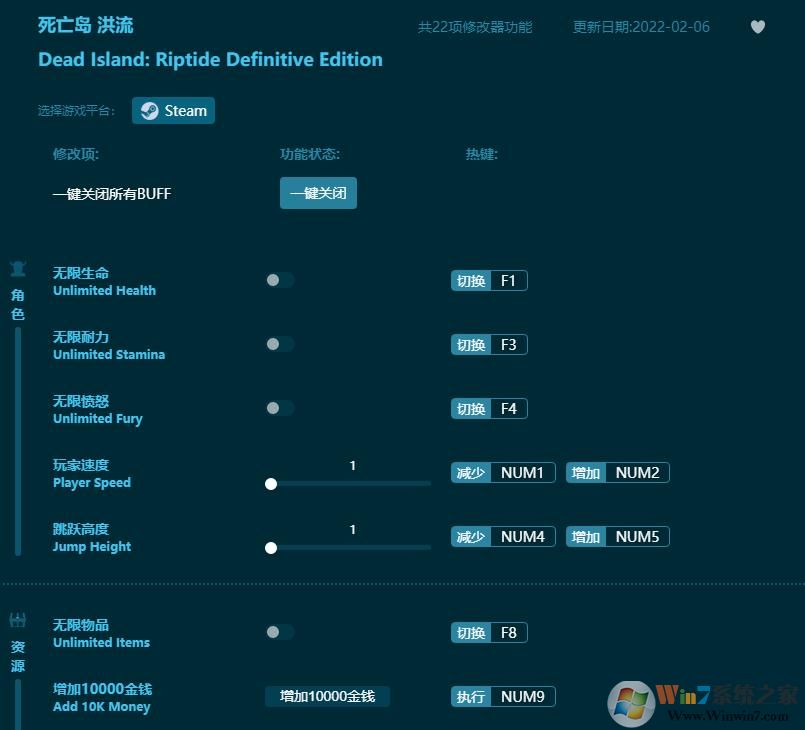Screen dimensions: 805x730
Task: Click the Player Speed slider handle
Action: [271, 484]
